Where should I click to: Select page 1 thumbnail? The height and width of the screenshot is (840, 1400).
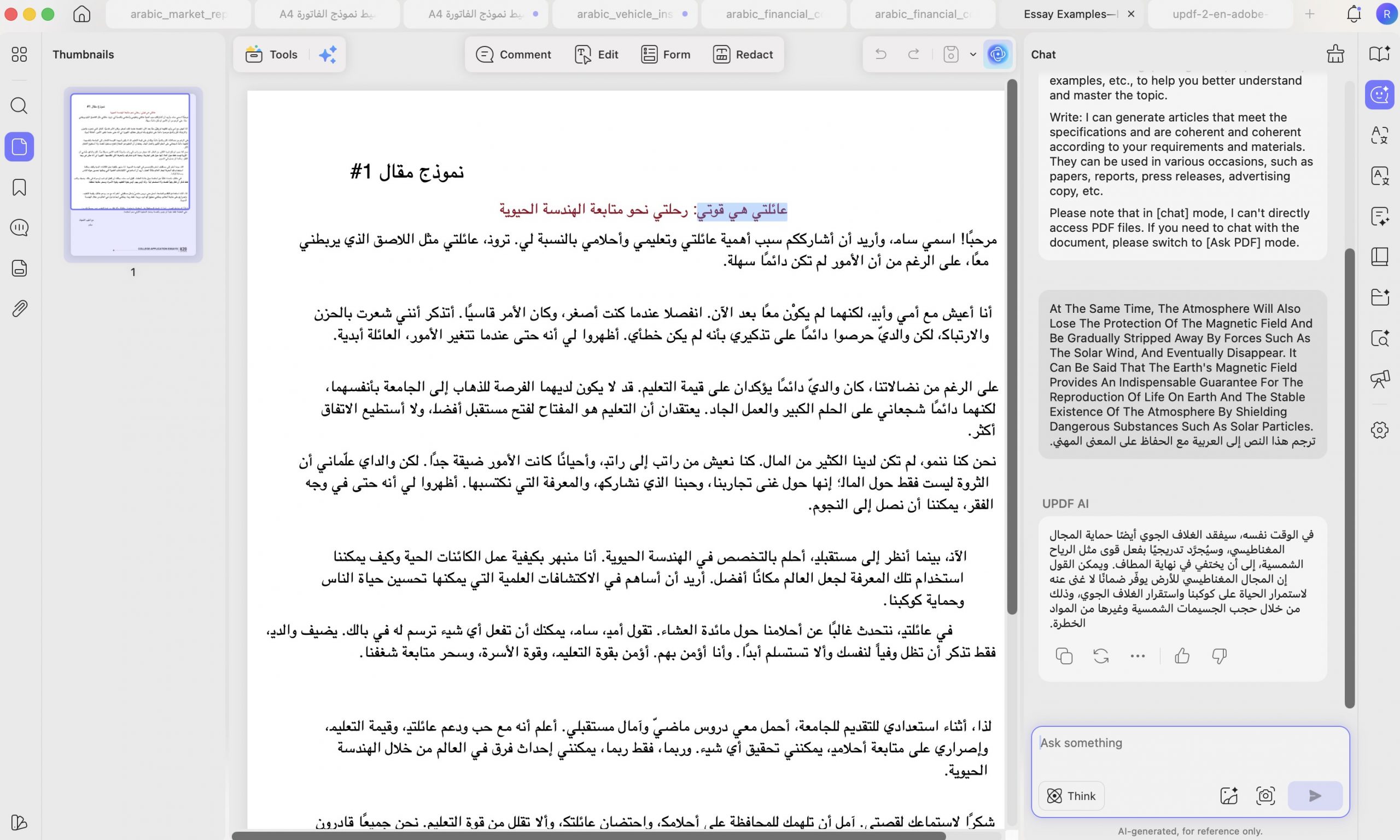point(133,174)
